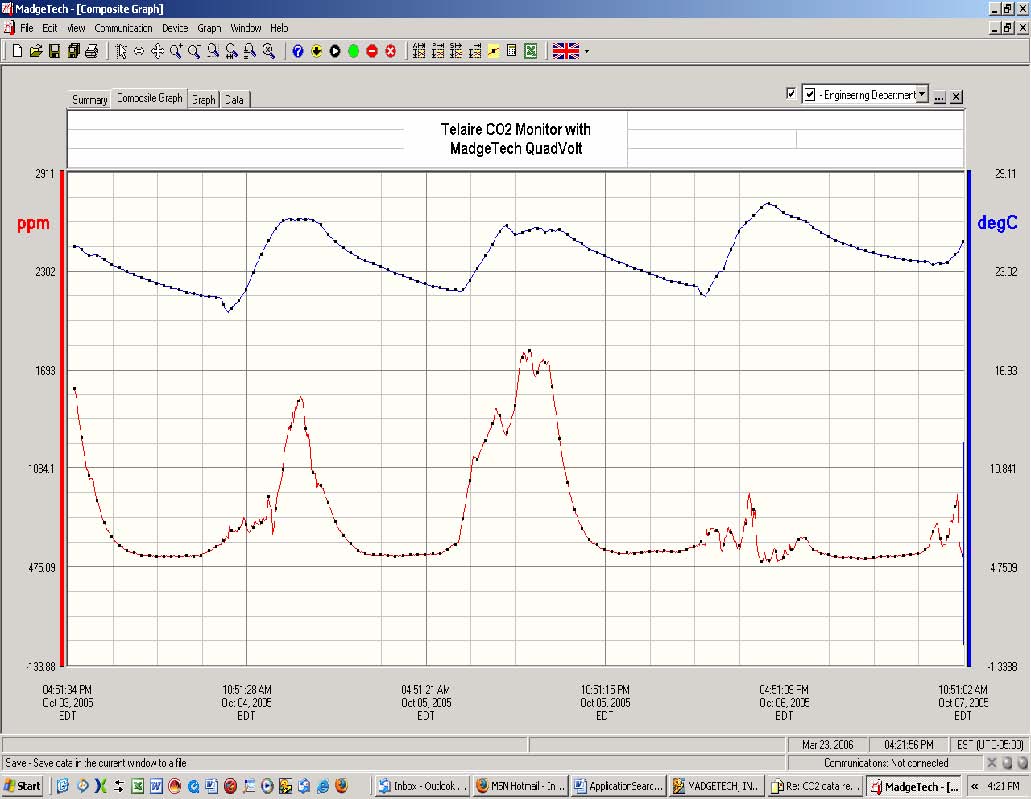
Task: Click the Windows Start button
Action: click(x=24, y=785)
